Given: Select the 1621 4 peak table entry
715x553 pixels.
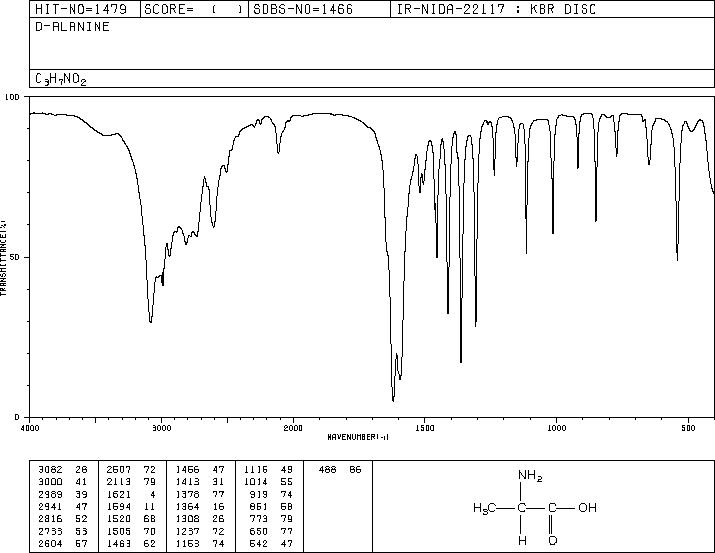Looking at the screenshot, I should pyautogui.click(x=131, y=494).
